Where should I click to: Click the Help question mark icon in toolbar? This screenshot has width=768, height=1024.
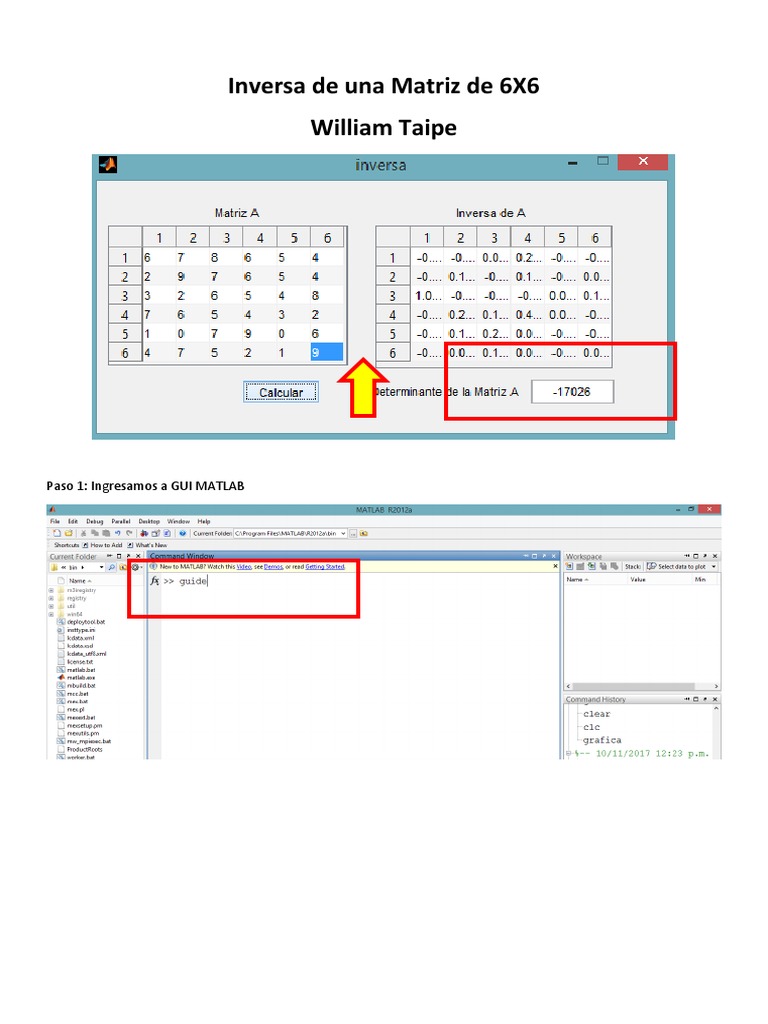click(182, 534)
